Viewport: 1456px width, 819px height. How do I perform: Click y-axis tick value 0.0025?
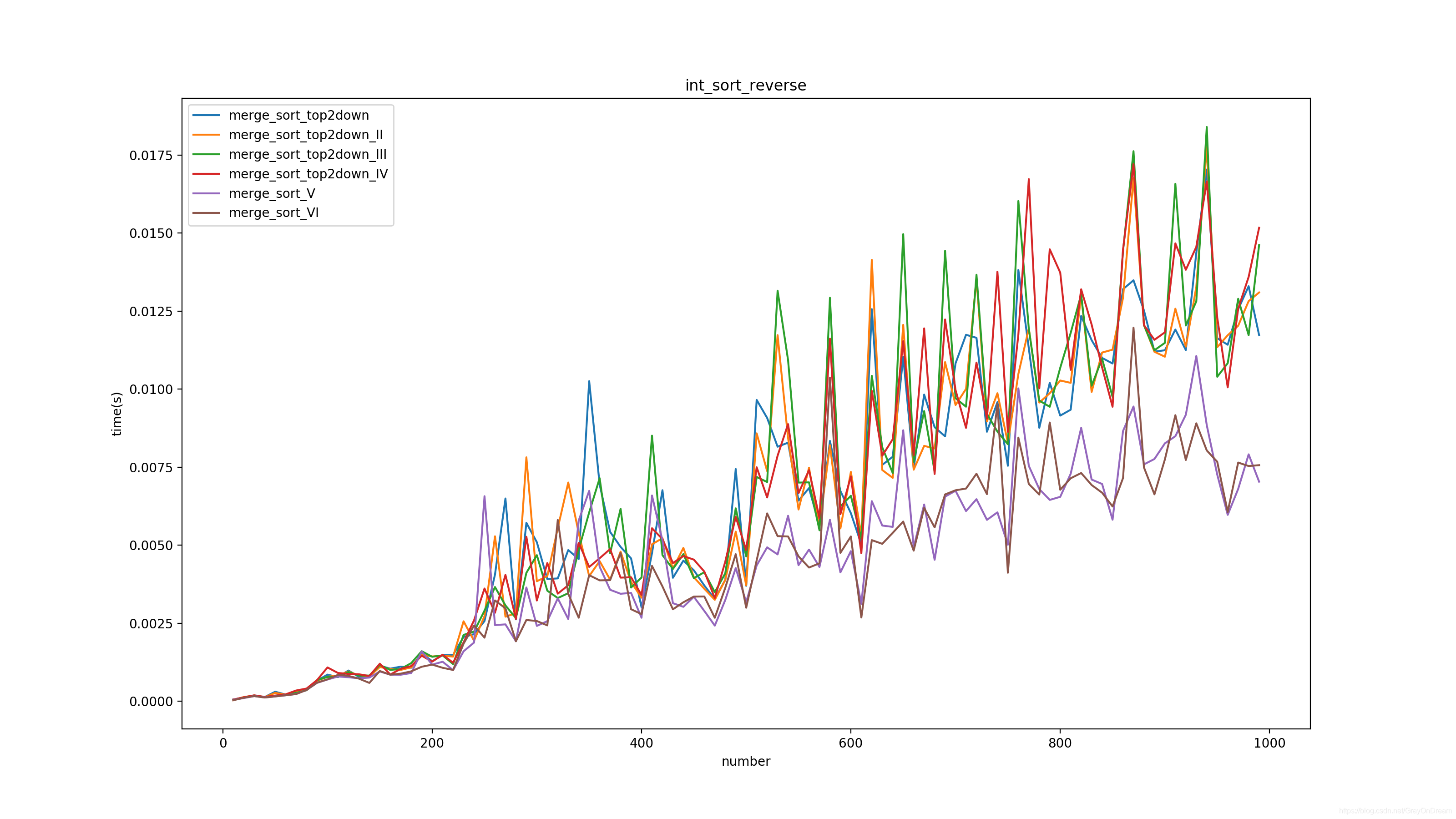[x=151, y=623]
